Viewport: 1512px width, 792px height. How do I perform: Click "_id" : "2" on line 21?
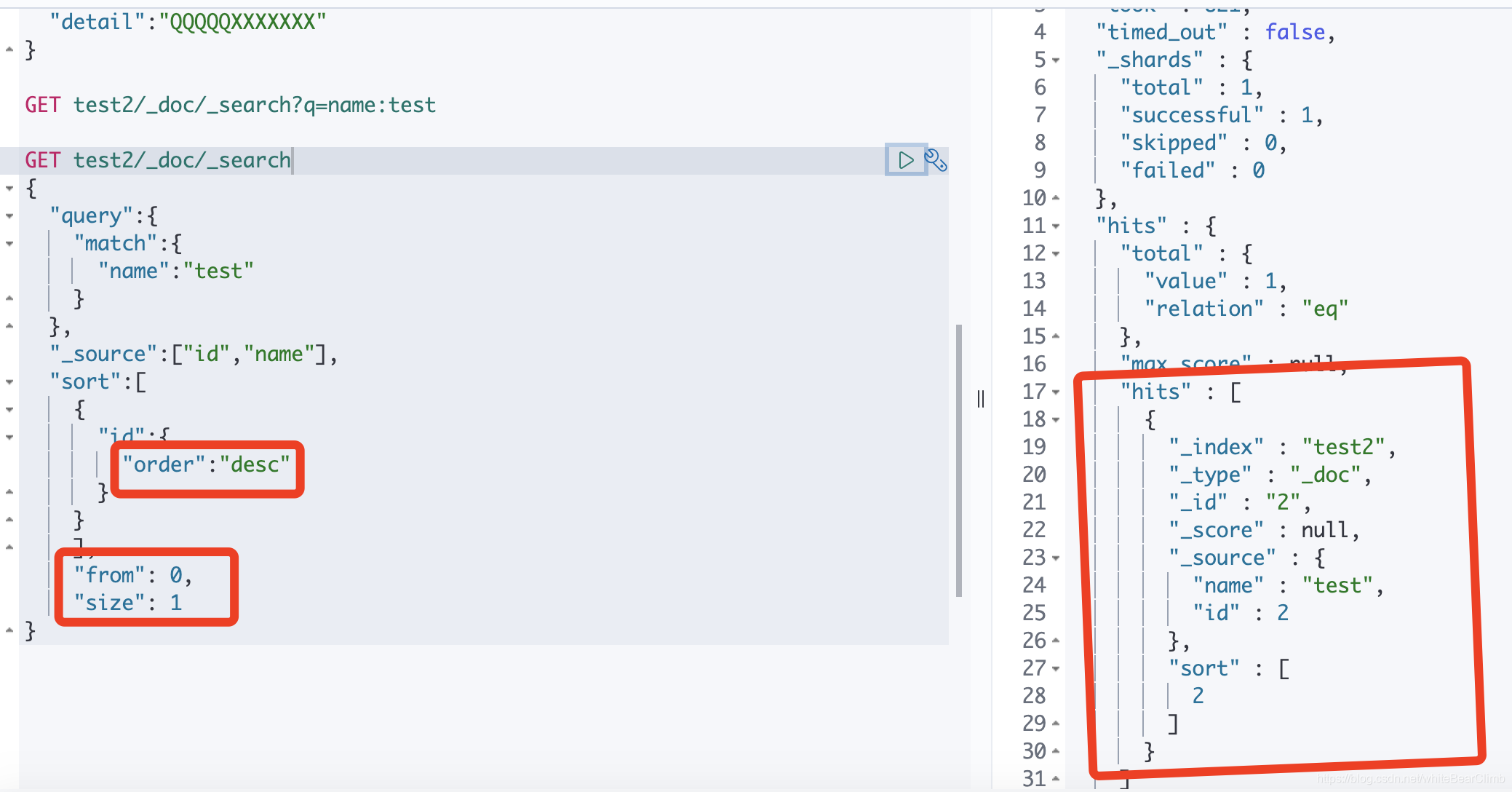[x=1240, y=502]
